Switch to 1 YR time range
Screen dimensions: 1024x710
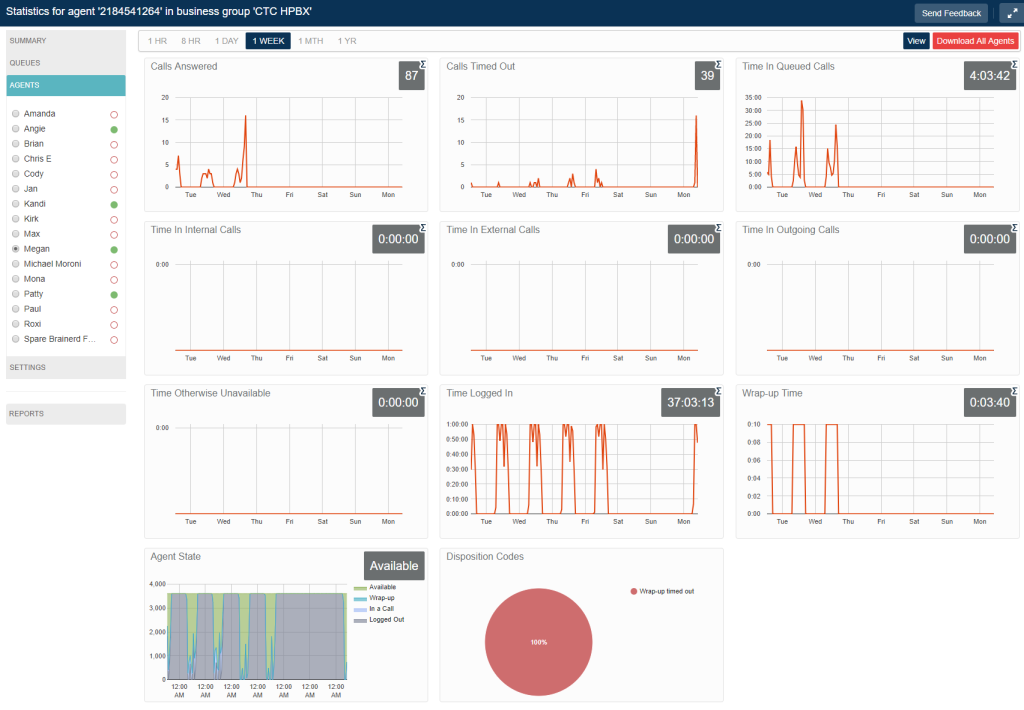click(347, 41)
